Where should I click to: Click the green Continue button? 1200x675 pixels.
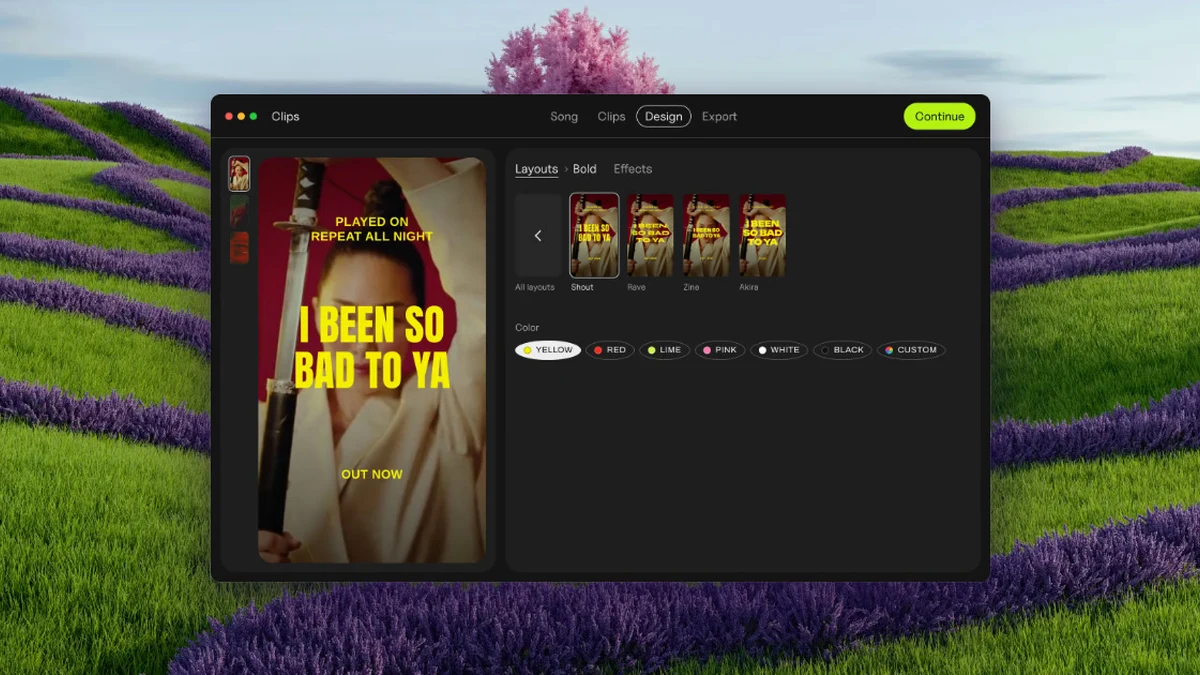(939, 116)
